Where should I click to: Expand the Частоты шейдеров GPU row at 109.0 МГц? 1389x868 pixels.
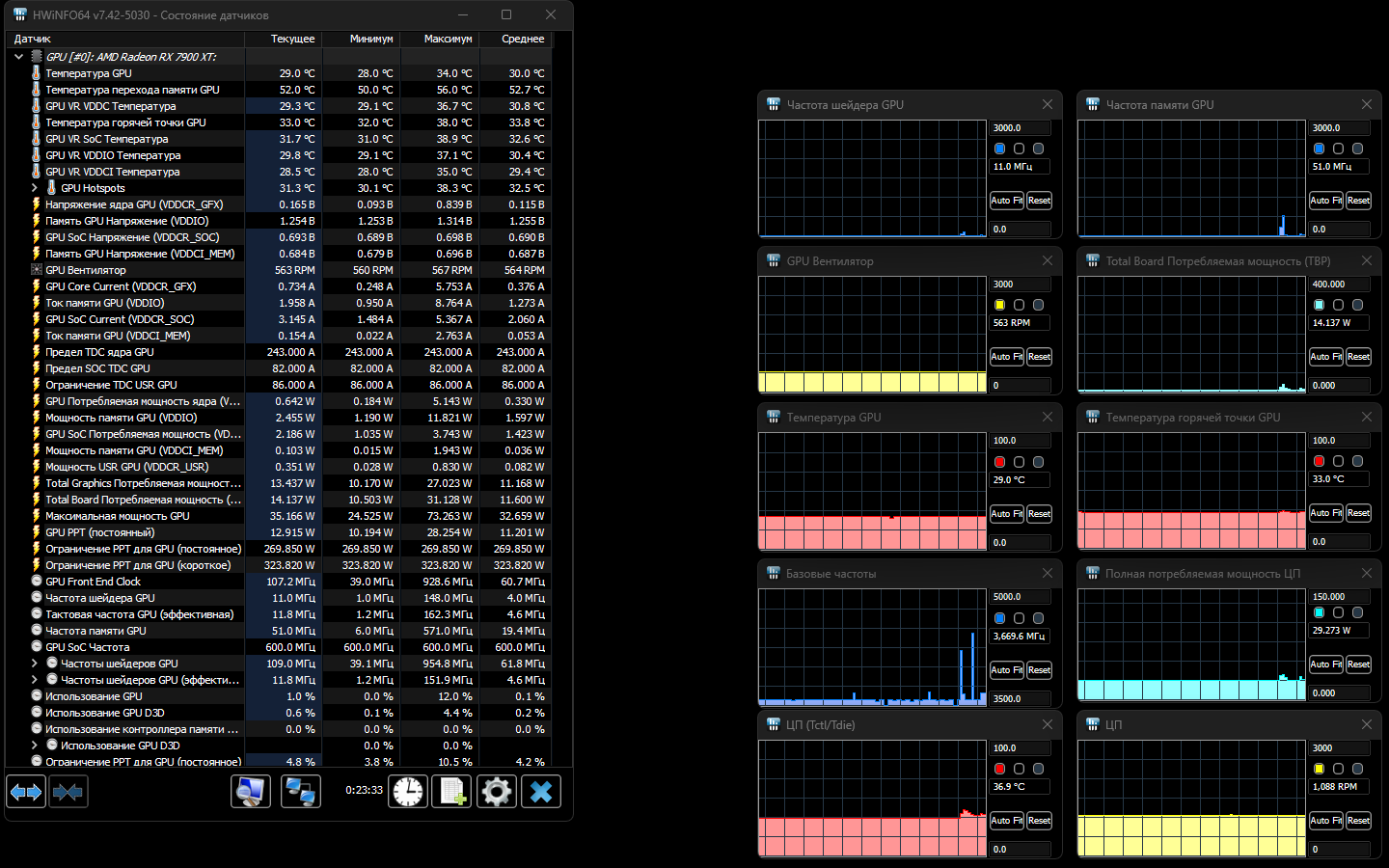pos(34,664)
